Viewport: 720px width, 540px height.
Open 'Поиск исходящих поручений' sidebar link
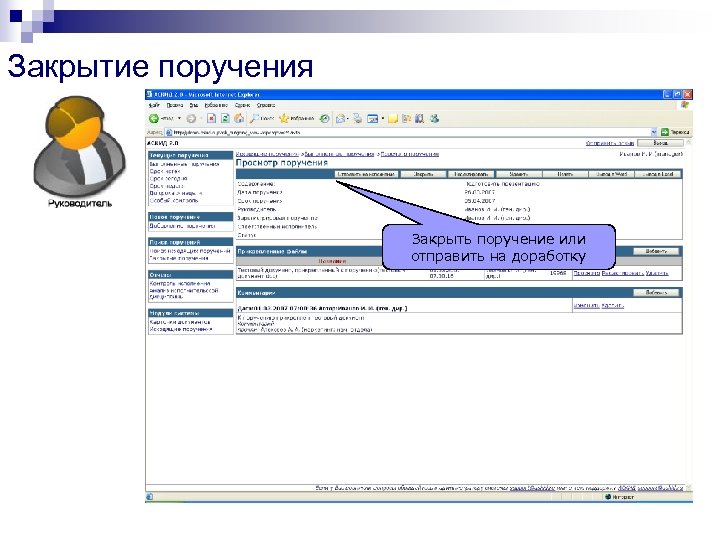pos(190,251)
